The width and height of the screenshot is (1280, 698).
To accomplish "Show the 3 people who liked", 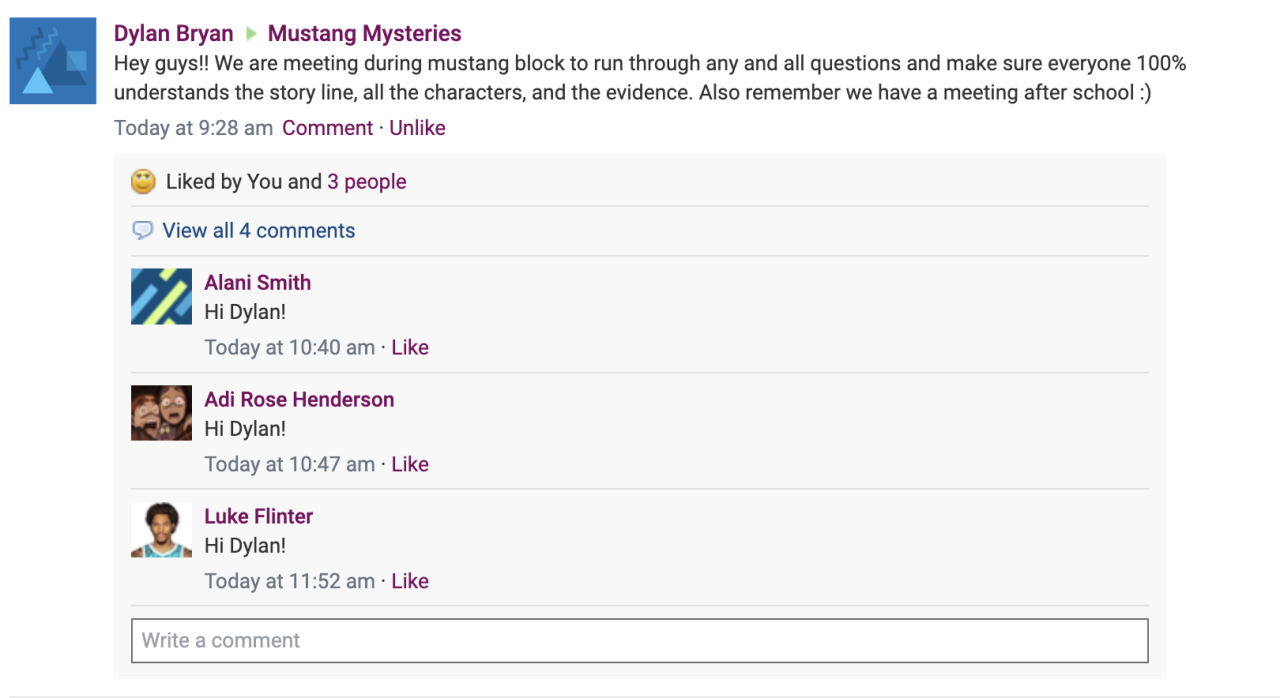I will coord(367,182).
